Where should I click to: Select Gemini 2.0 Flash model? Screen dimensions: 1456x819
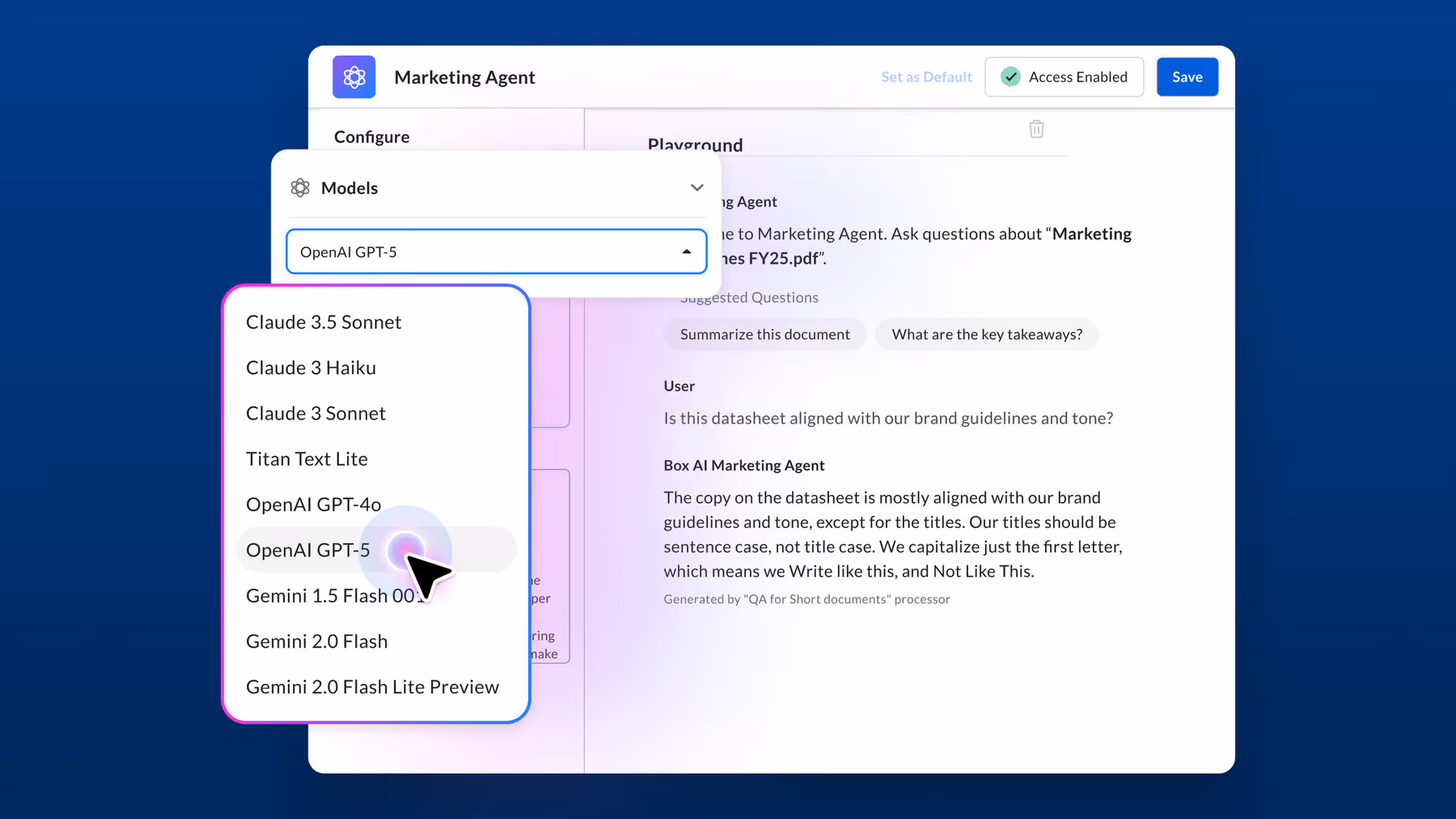coord(316,641)
